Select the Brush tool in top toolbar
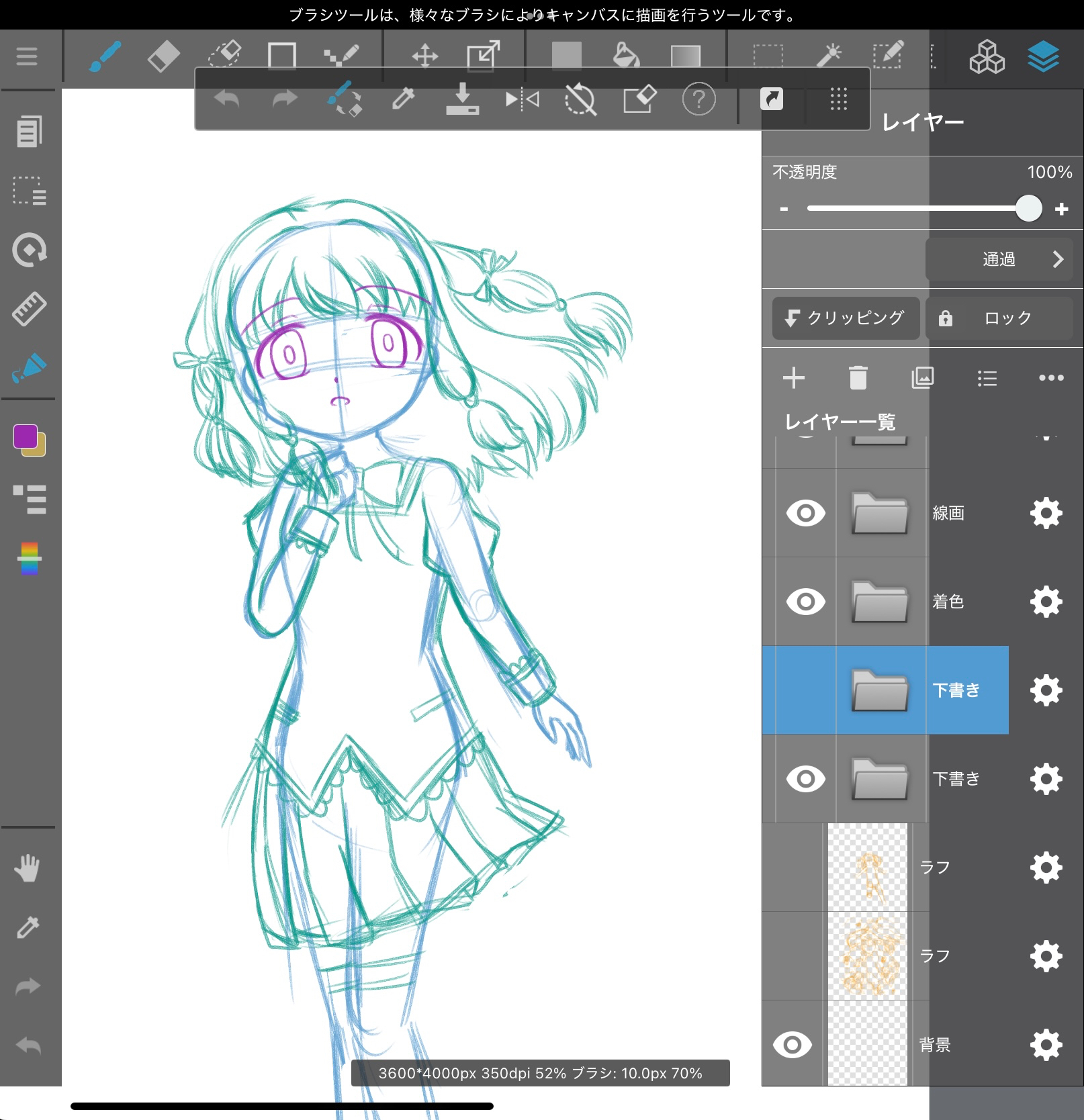 point(105,56)
